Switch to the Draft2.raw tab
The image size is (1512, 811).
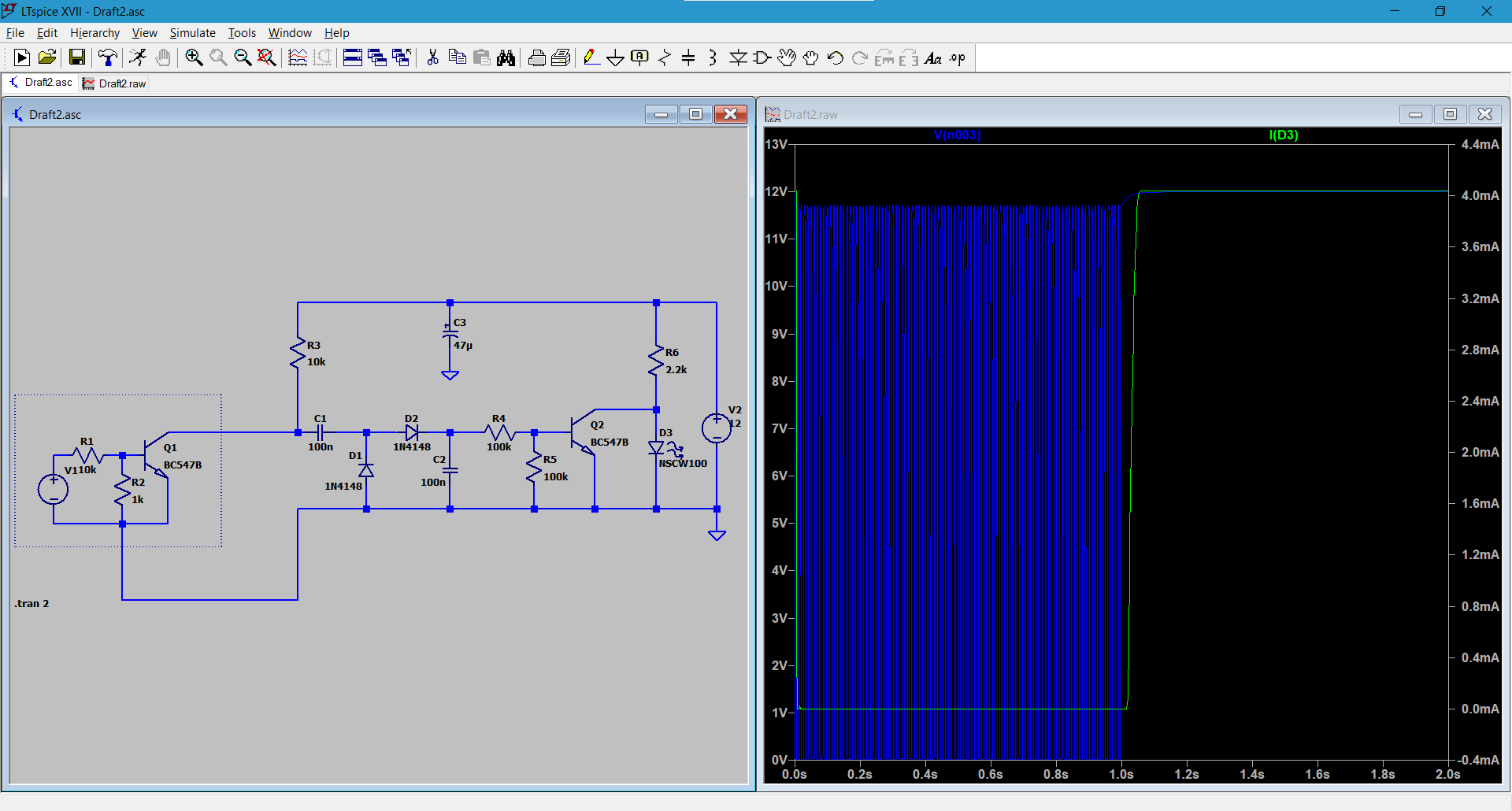point(114,83)
